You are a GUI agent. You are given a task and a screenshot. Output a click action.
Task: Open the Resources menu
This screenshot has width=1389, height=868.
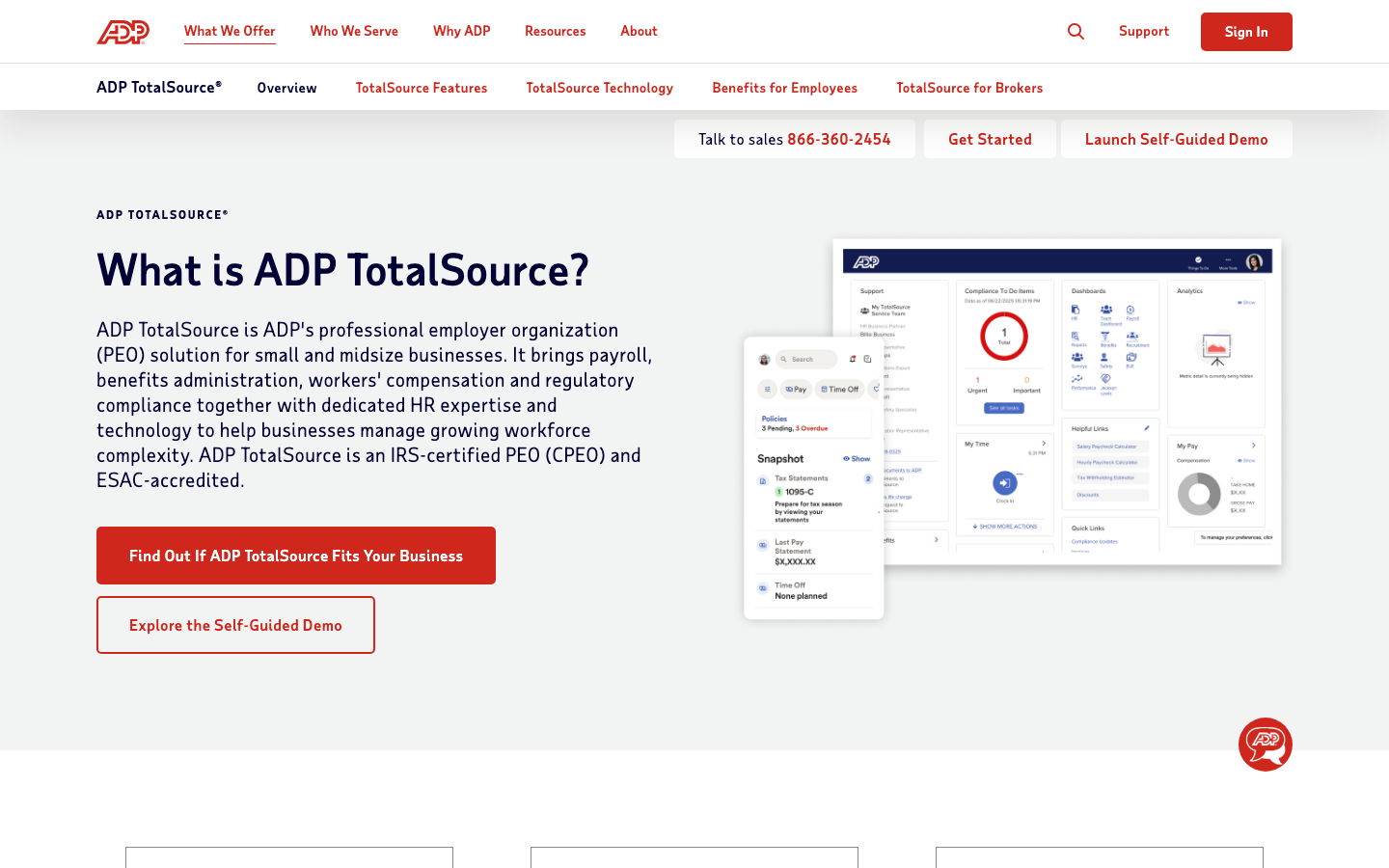[x=556, y=31]
